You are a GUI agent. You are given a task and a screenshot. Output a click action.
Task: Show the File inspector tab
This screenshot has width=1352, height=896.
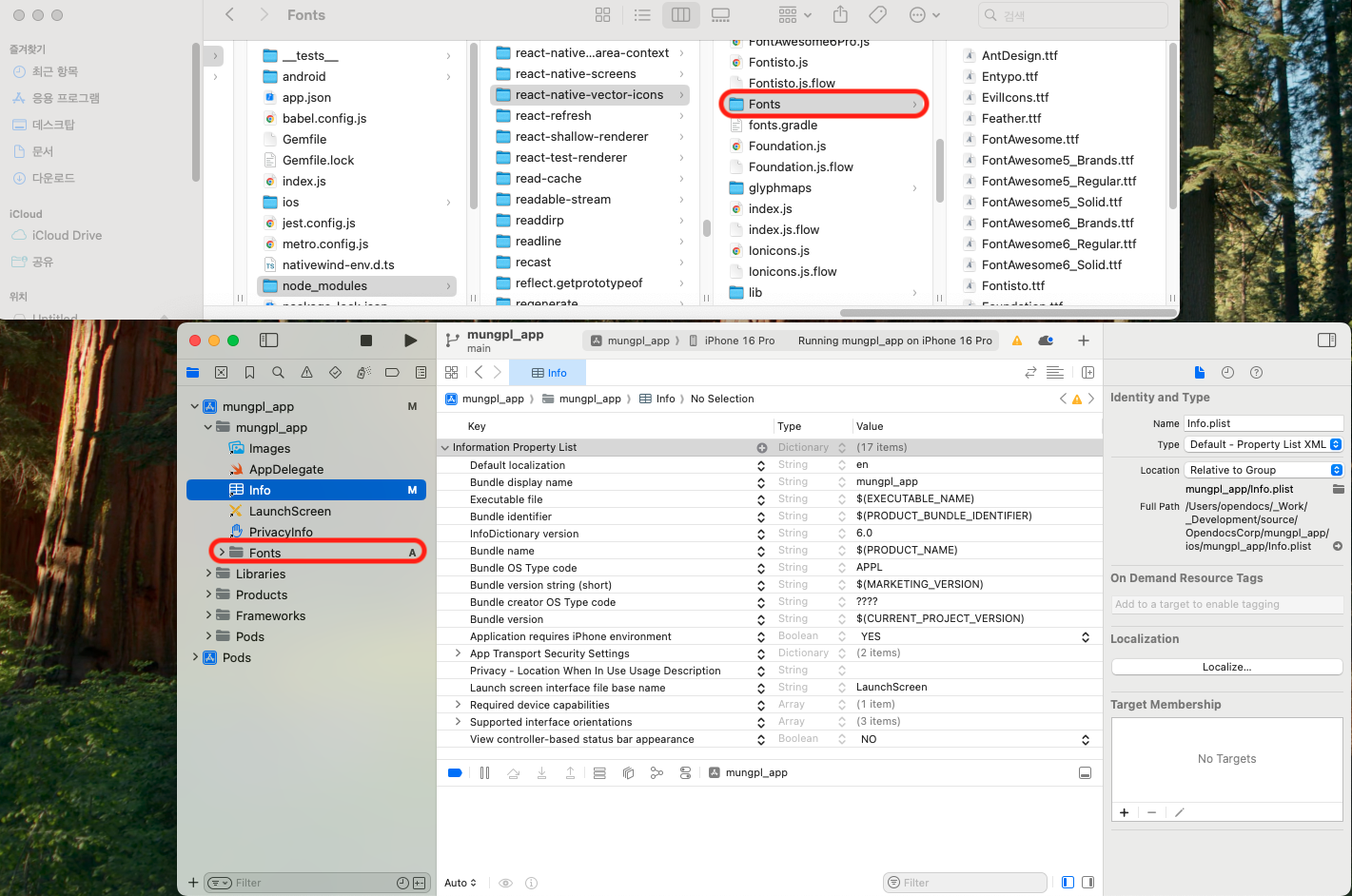point(1200,373)
